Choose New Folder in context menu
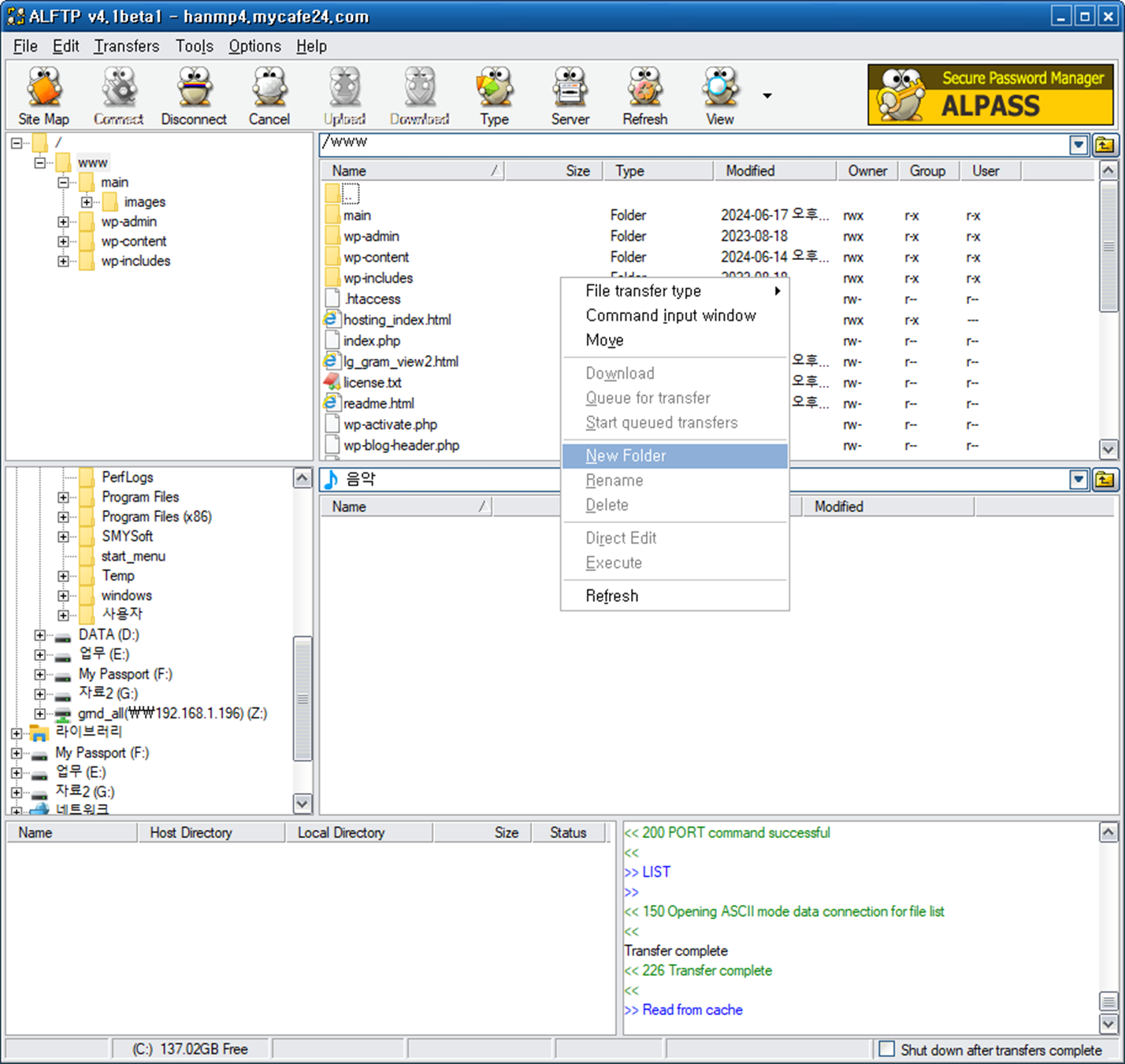The image size is (1125, 1064). 675,456
